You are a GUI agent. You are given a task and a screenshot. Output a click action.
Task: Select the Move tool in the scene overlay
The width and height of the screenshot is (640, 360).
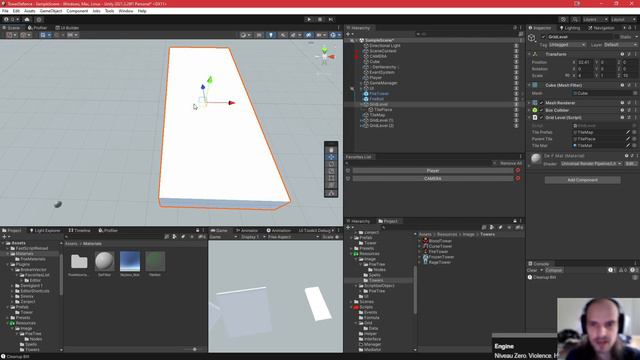[331, 157]
